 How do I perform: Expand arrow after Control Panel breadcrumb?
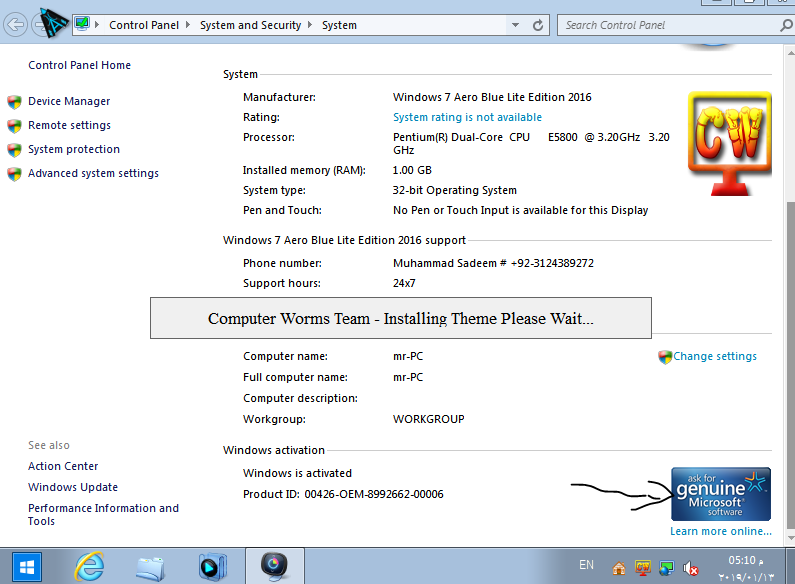coord(188,25)
